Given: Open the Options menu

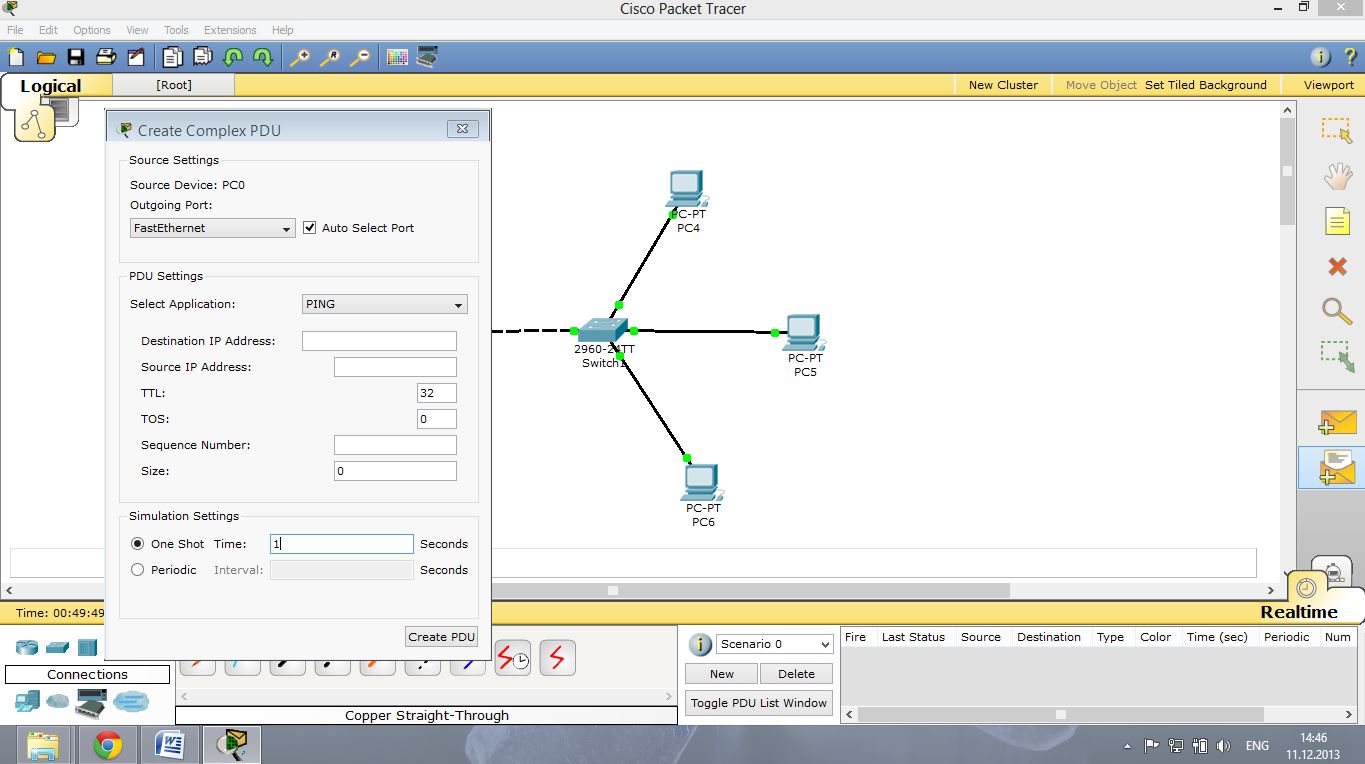Looking at the screenshot, I should 92,30.
